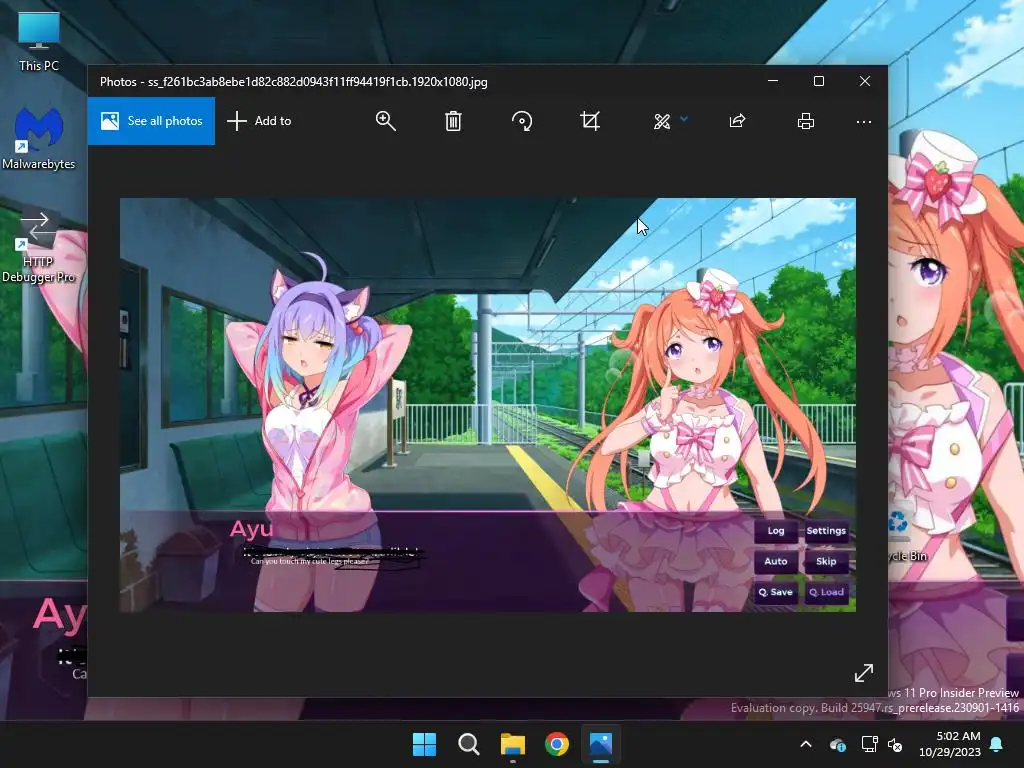The width and height of the screenshot is (1024, 768).
Task: Zoom in with the magnifier icon
Action: pos(385,121)
